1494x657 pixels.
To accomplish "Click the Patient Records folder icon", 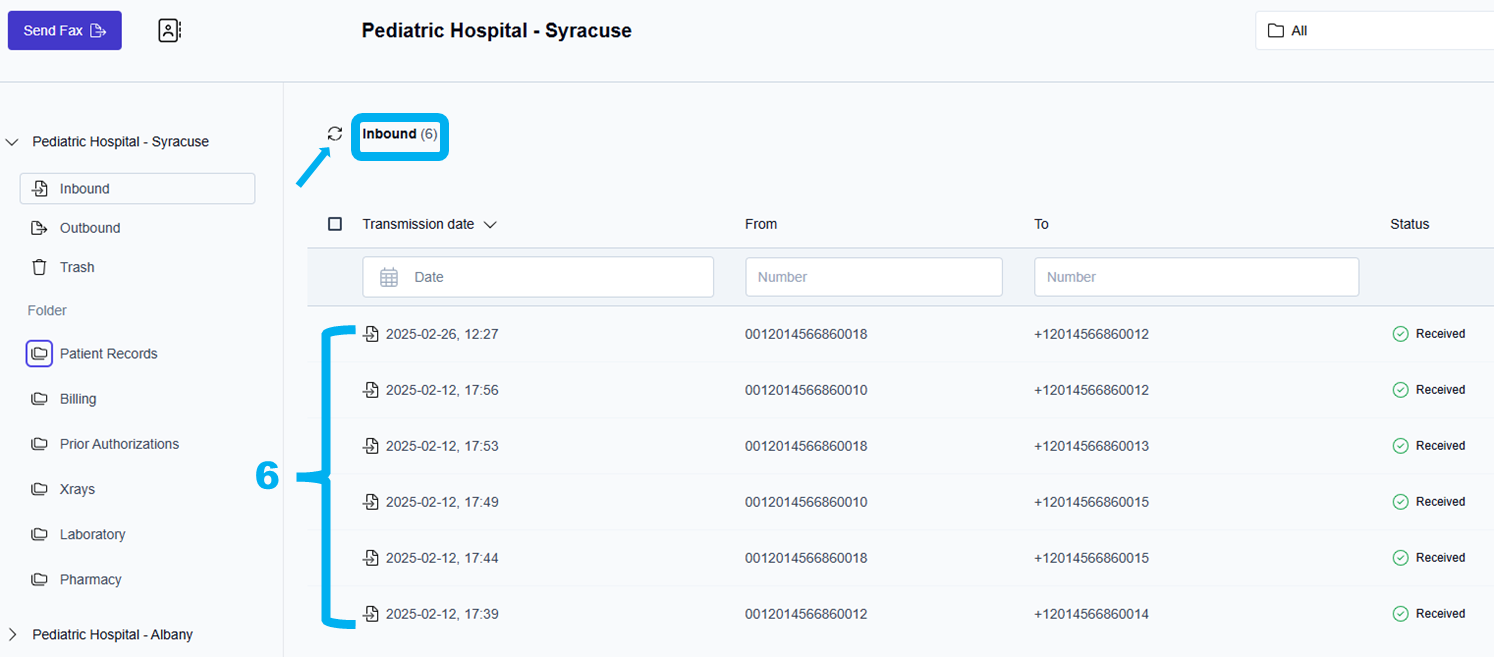I will [x=39, y=353].
